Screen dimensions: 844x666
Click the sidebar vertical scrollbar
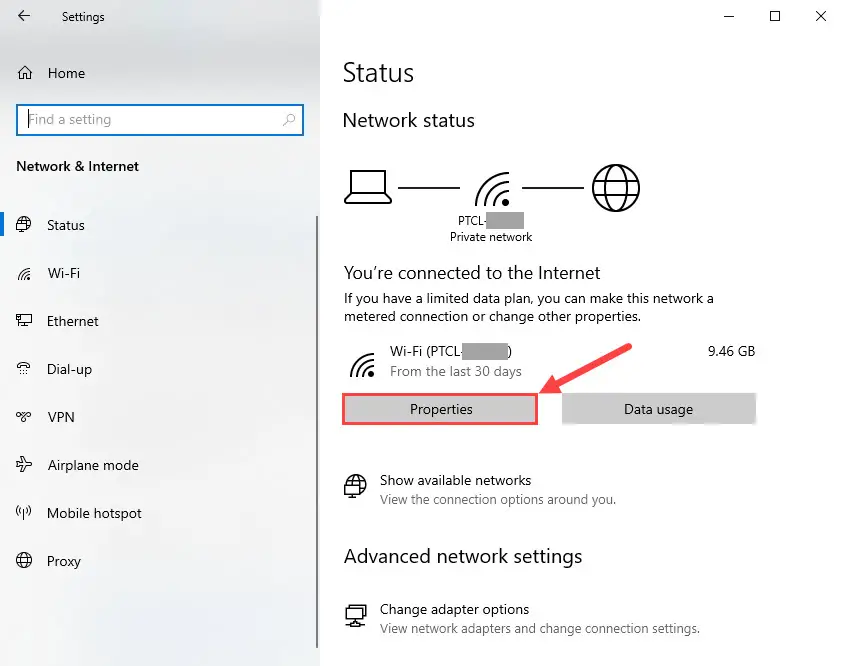tap(317, 432)
